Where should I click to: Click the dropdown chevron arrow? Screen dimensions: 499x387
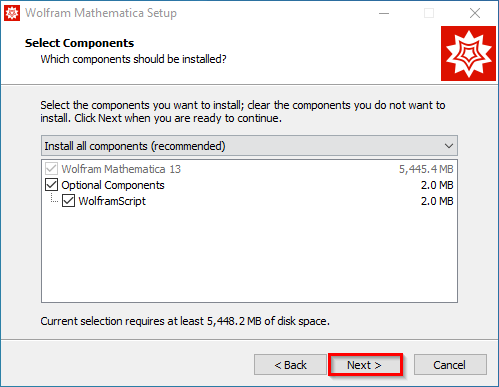[x=449, y=146]
